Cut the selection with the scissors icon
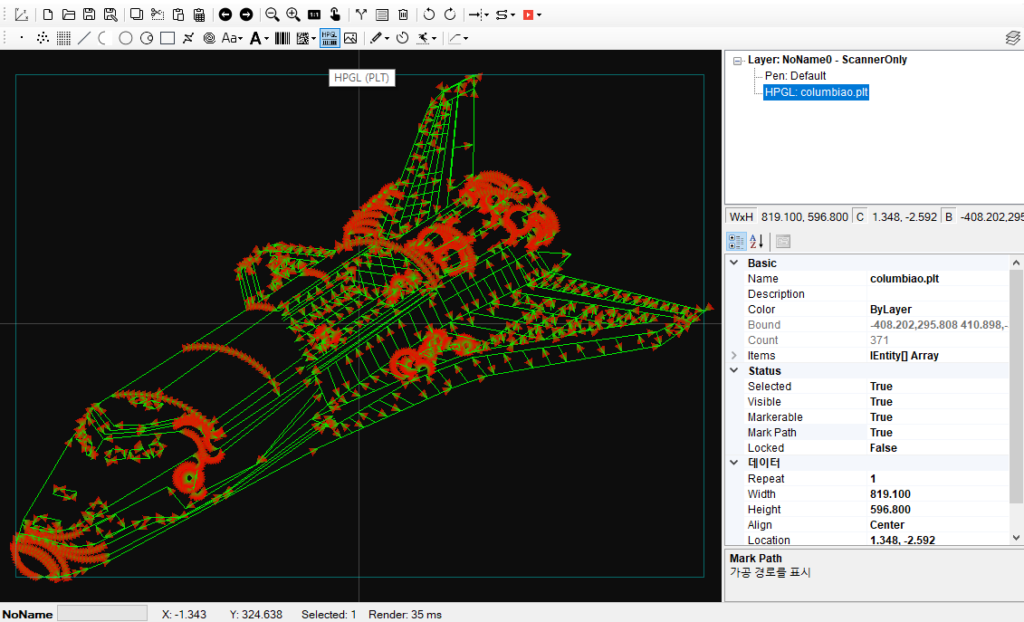This screenshot has height=622, width=1024. (157, 14)
